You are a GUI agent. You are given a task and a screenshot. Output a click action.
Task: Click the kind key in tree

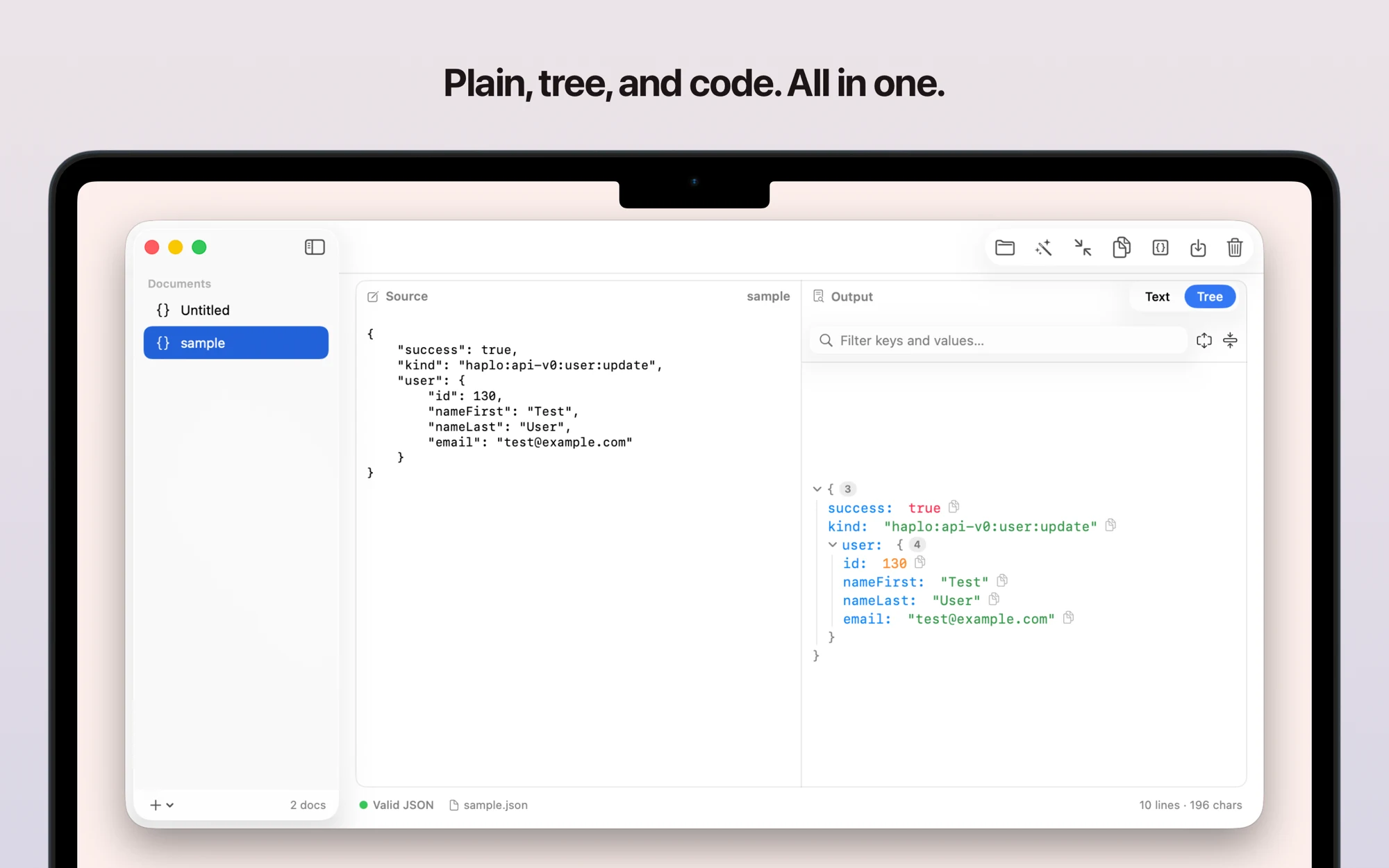click(847, 526)
